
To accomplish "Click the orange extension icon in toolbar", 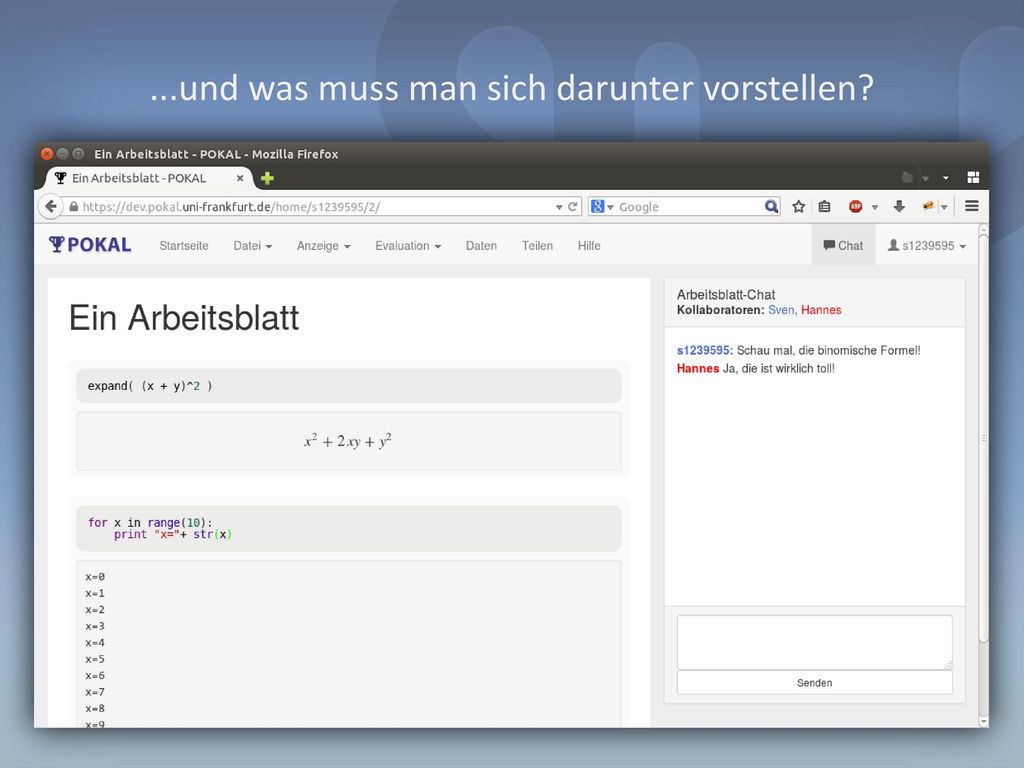I will [x=928, y=206].
